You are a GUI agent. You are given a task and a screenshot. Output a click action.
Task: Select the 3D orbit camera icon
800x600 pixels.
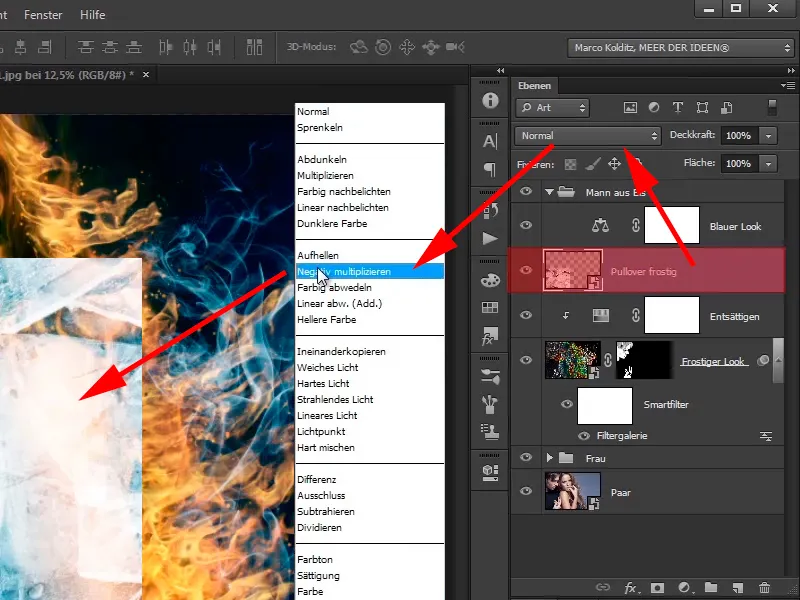(359, 47)
